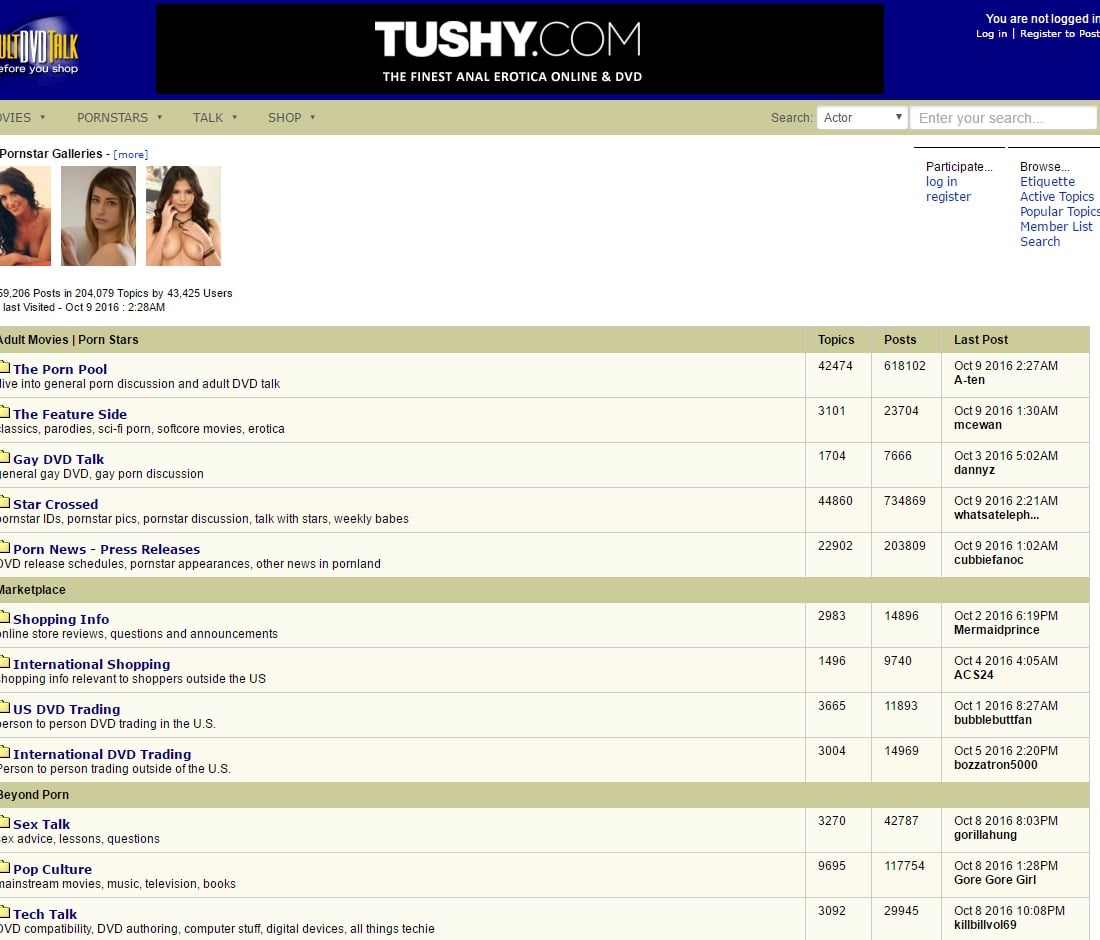Open the Shopping Info forum
The width and height of the screenshot is (1100, 940).
tap(61, 619)
